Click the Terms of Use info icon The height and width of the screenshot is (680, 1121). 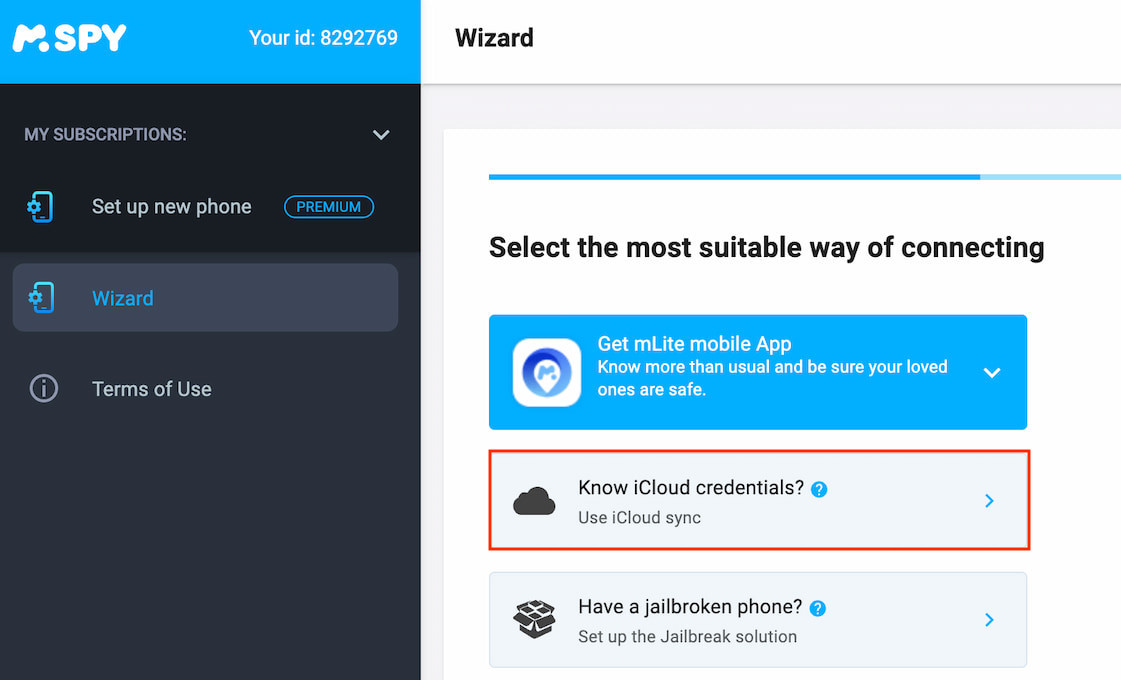(x=44, y=389)
